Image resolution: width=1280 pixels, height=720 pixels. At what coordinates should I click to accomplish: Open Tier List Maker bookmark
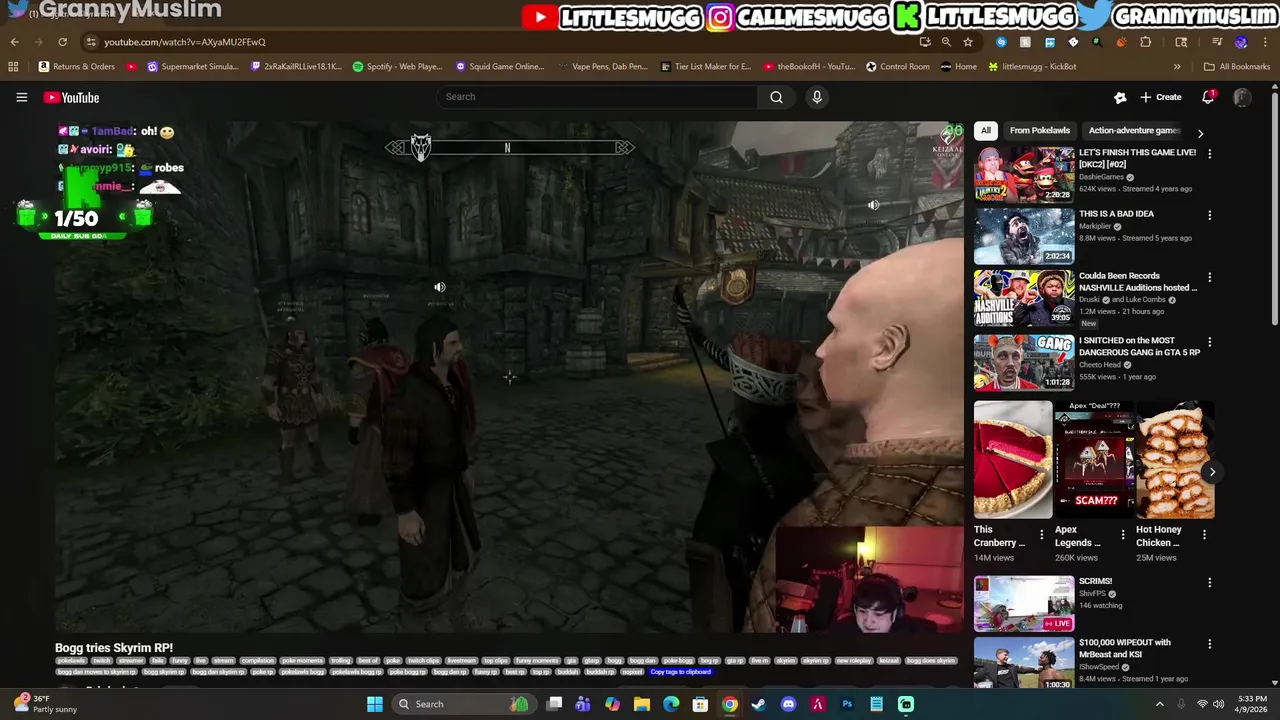point(705,67)
